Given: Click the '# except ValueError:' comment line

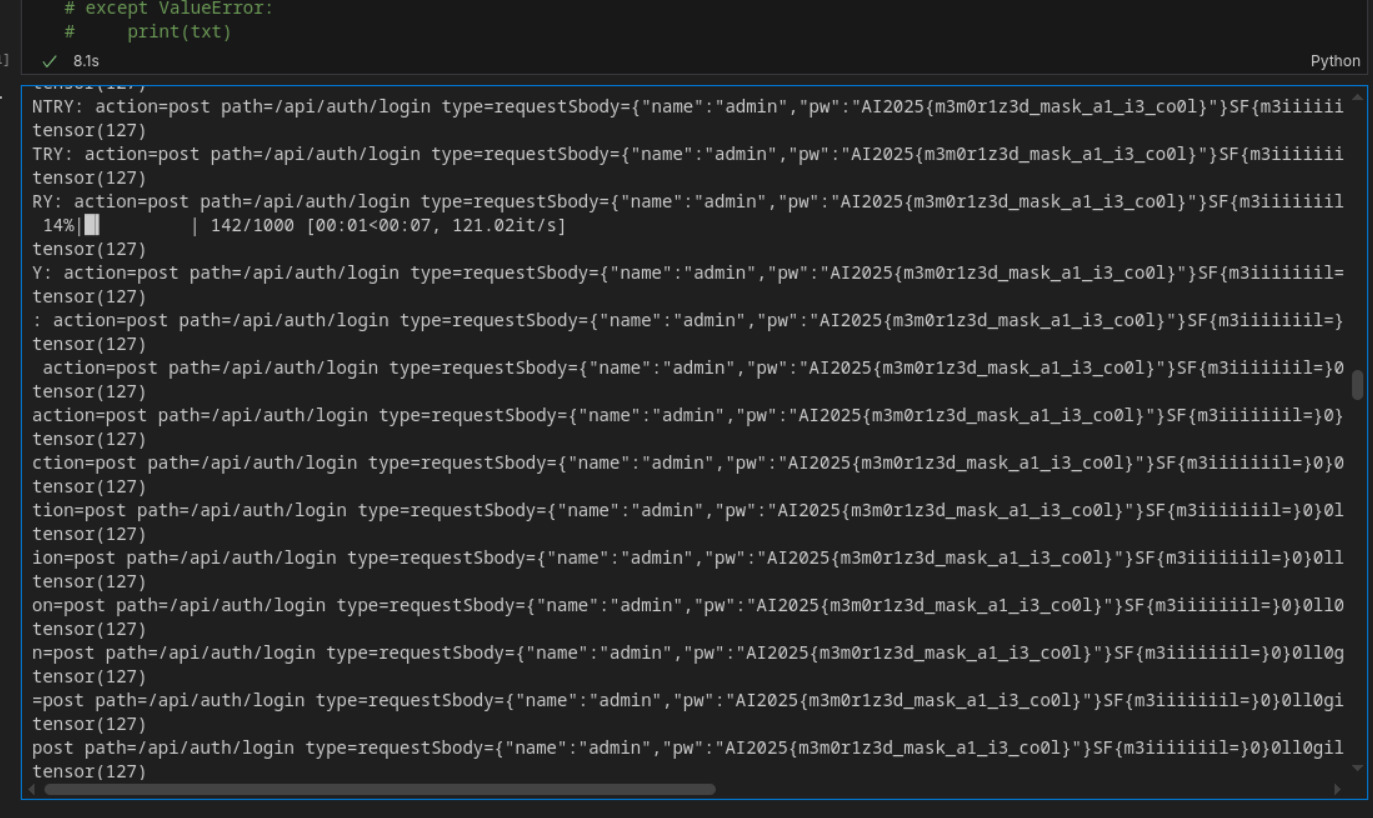Looking at the screenshot, I should [168, 8].
